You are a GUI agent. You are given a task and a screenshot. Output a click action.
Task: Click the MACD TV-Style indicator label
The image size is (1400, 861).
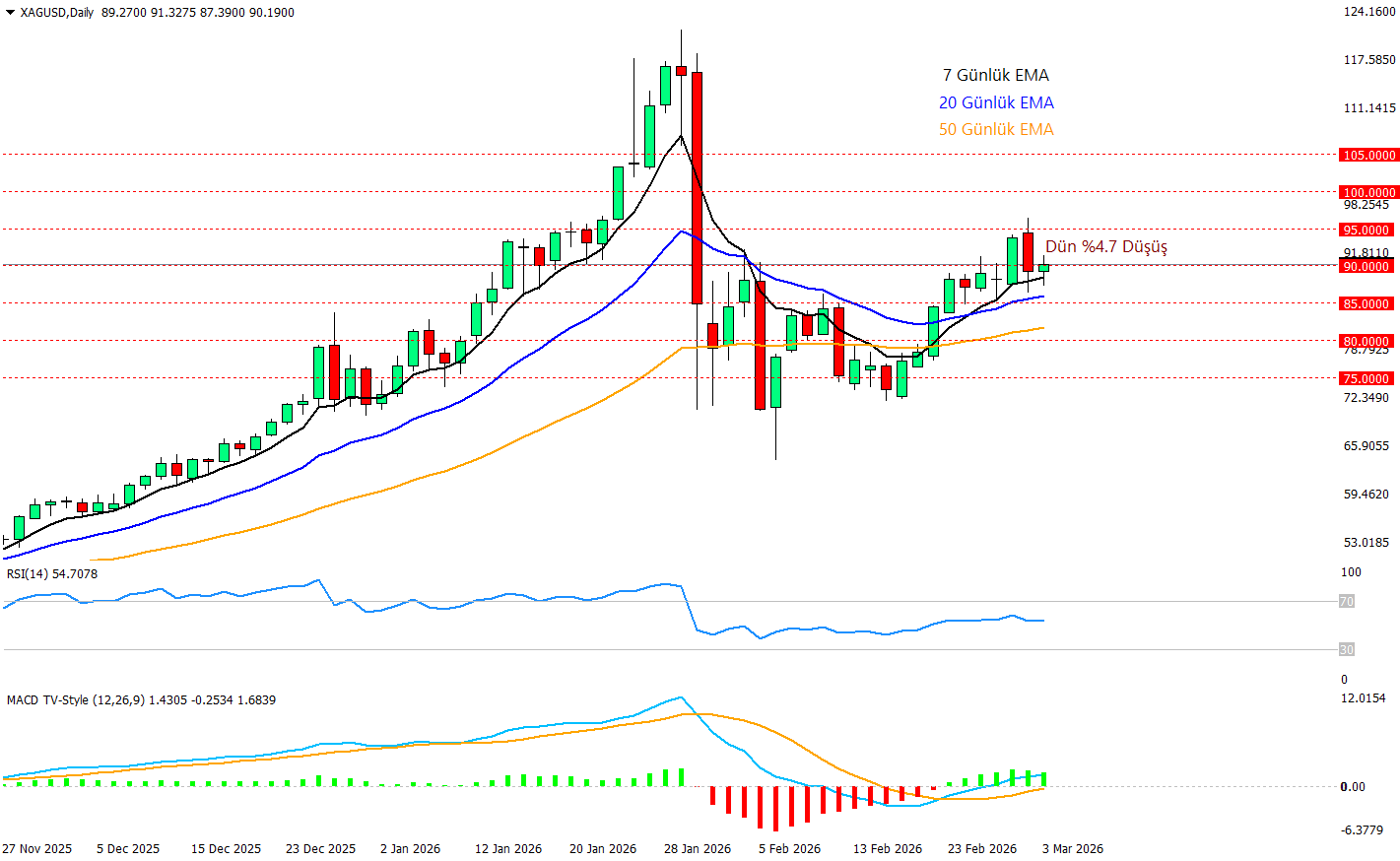[141, 700]
